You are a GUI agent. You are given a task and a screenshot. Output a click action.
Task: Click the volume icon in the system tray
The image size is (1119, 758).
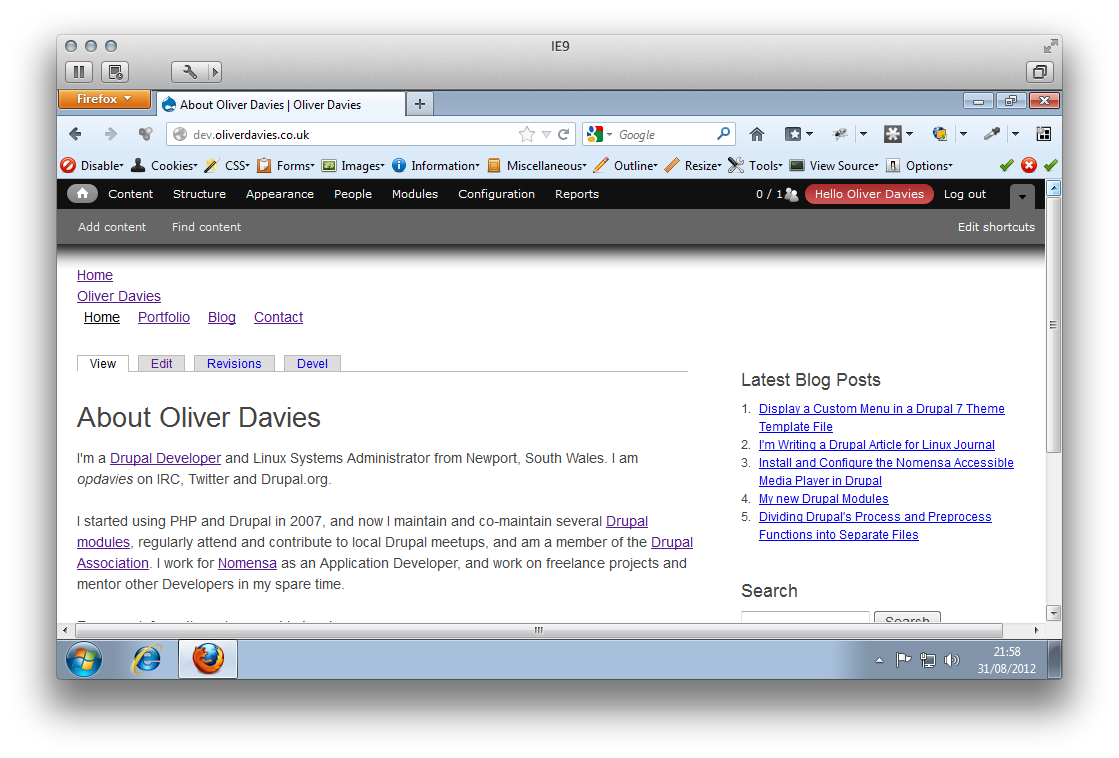[x=951, y=659]
